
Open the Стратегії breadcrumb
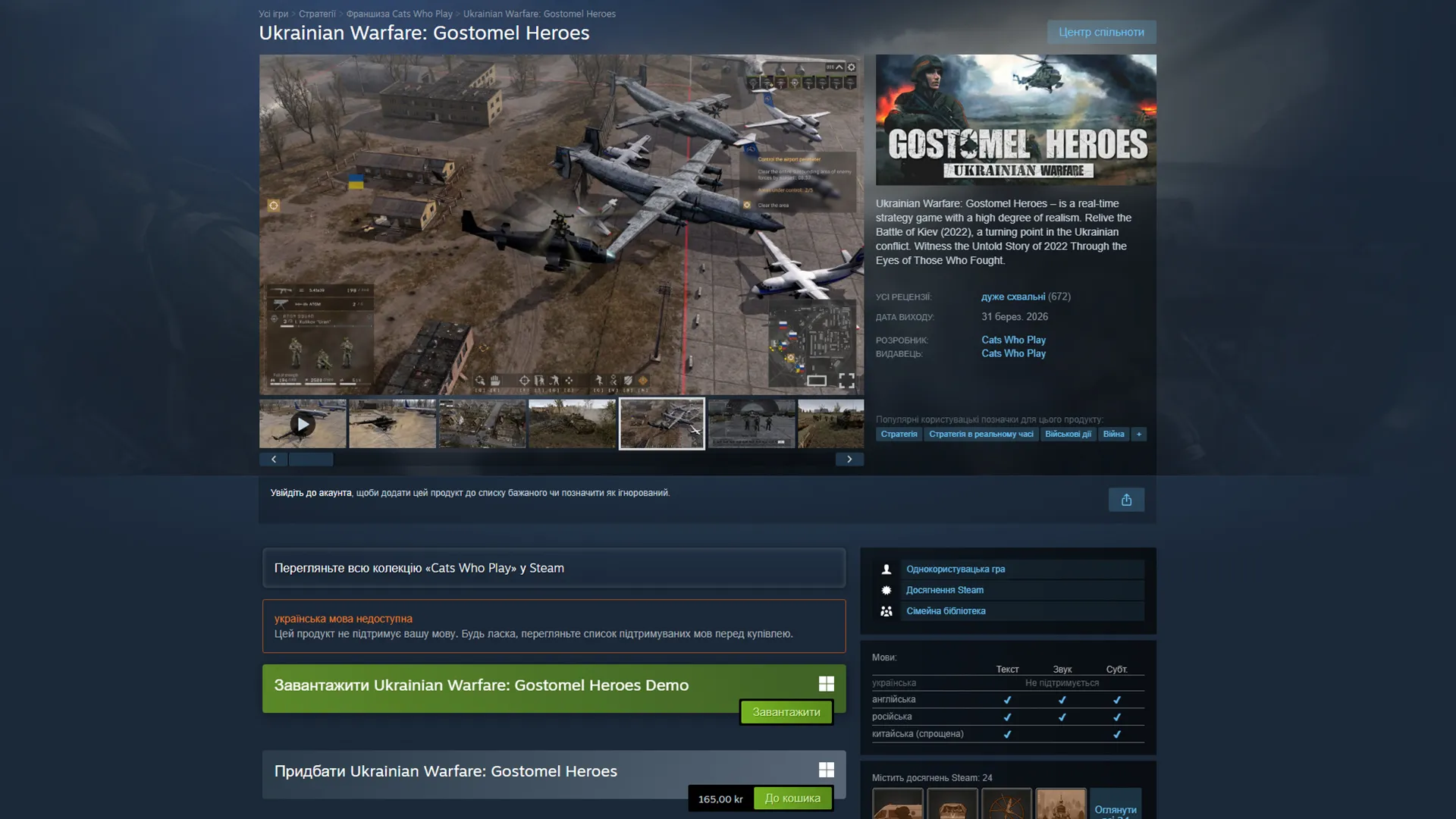click(317, 14)
